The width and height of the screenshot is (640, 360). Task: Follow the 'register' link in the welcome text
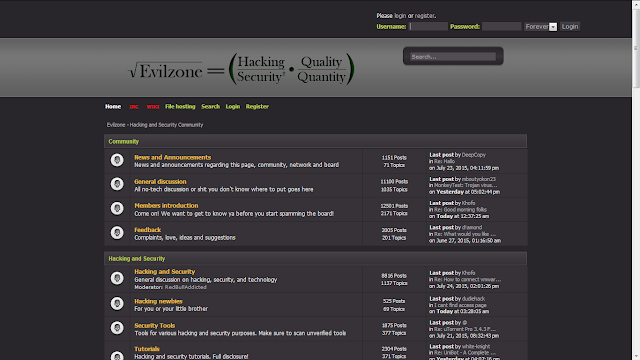pyautogui.click(x=424, y=16)
